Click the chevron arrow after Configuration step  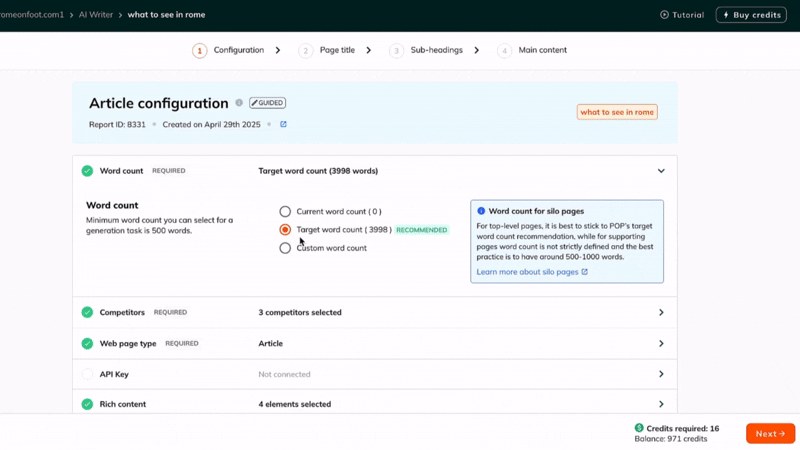coord(278,50)
